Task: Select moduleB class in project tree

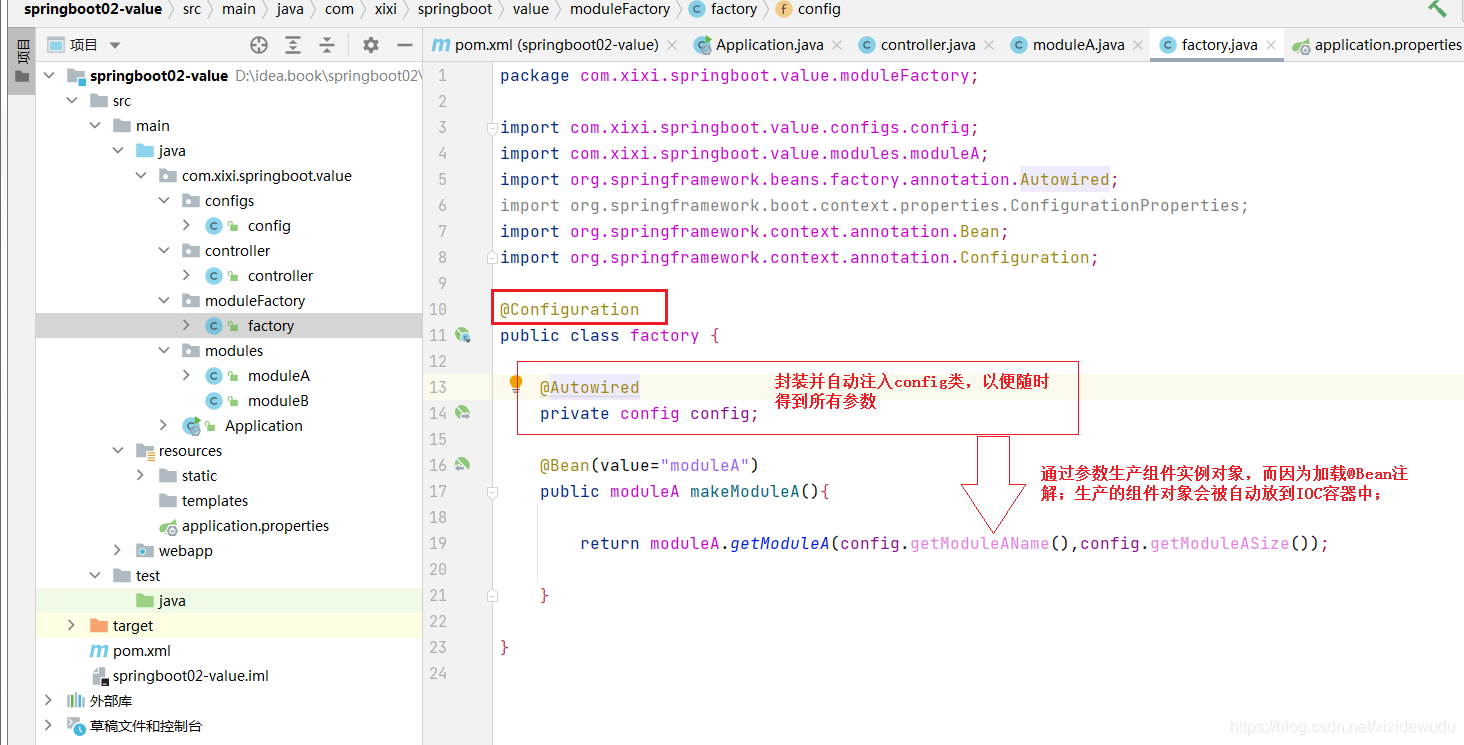Action: (278, 401)
